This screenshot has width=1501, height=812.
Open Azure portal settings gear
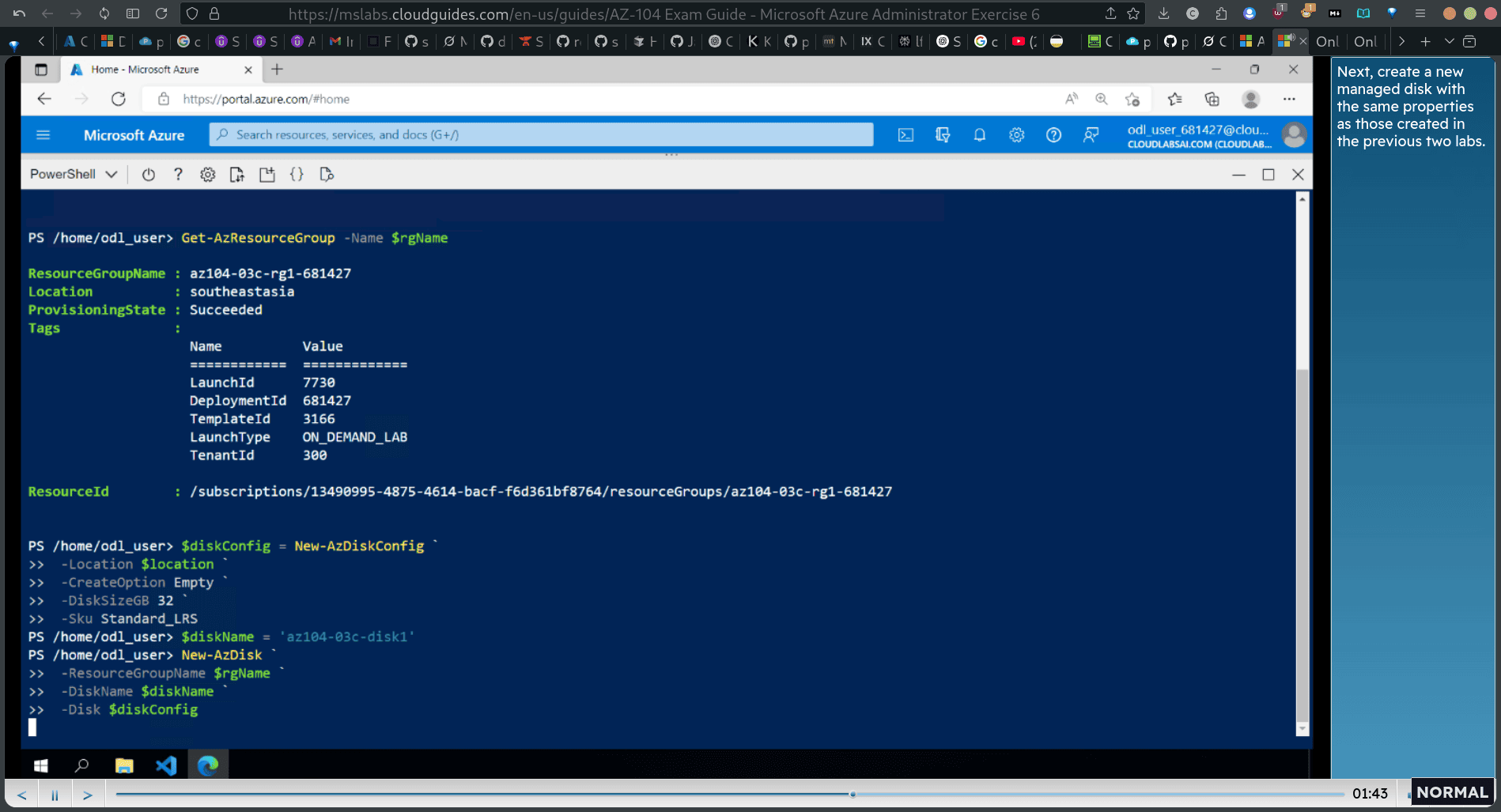click(x=1016, y=135)
